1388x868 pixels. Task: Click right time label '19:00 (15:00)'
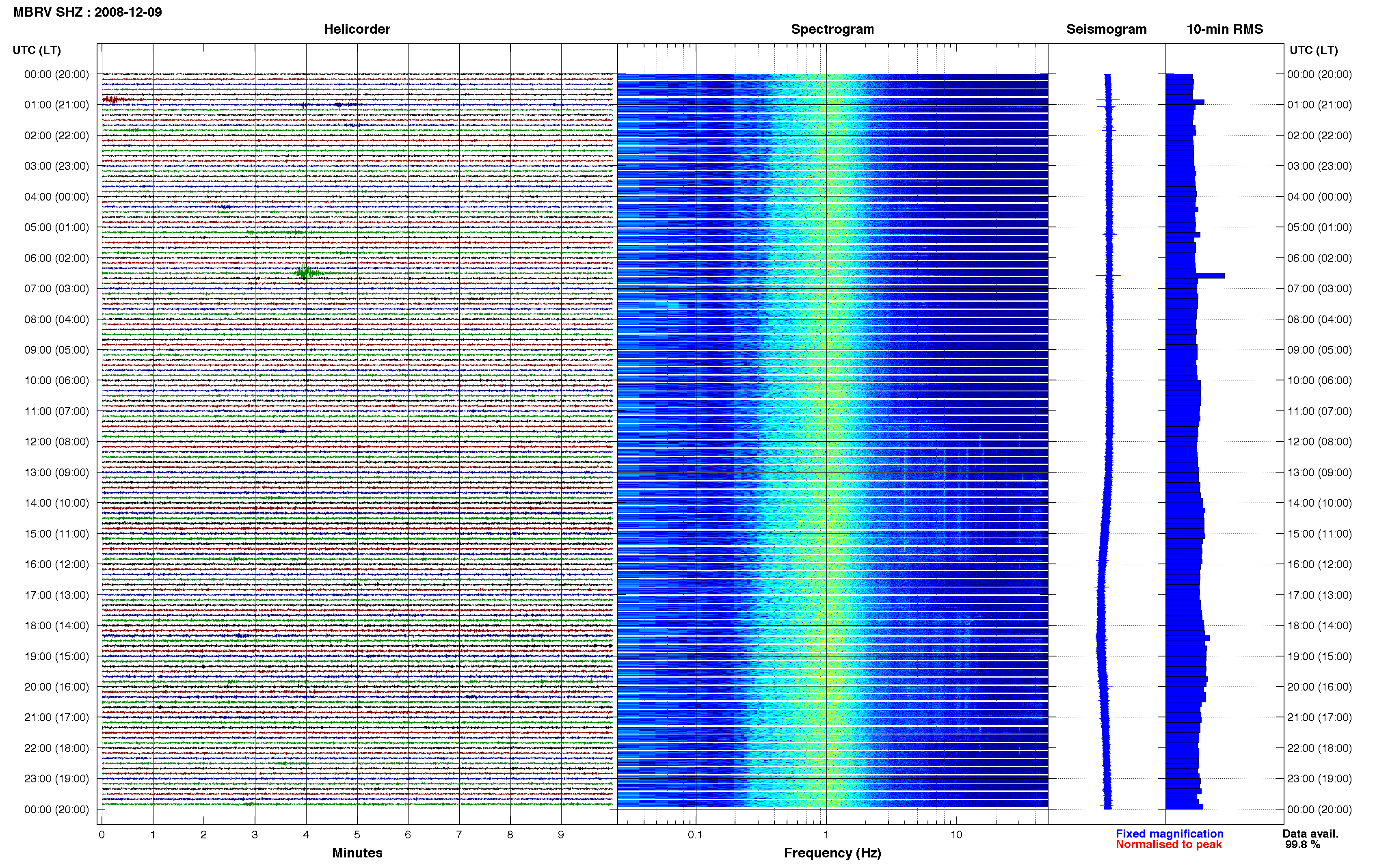coord(1319,656)
